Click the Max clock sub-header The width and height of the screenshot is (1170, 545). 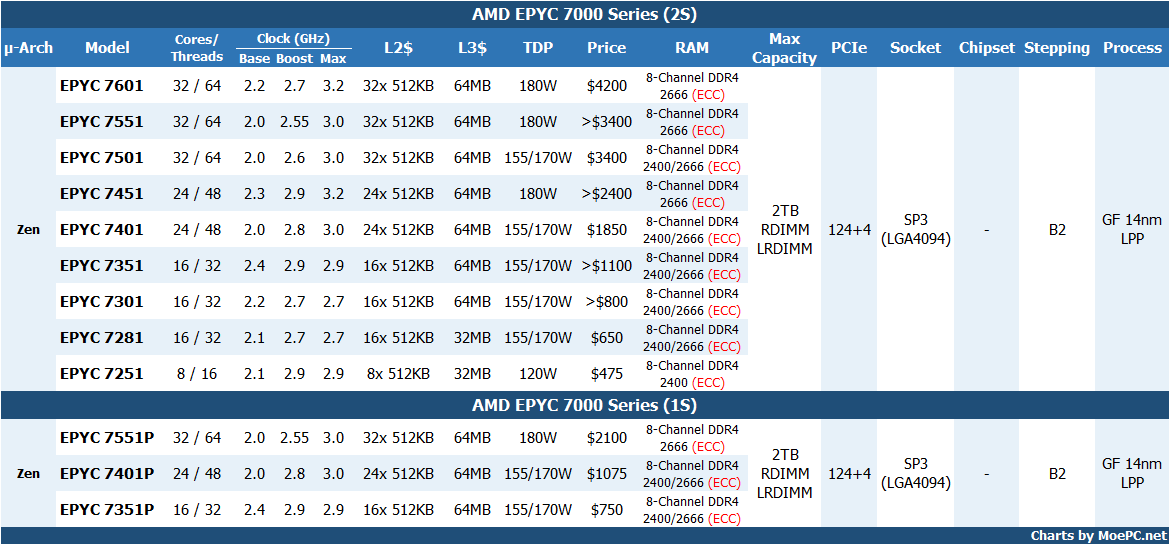coord(333,59)
